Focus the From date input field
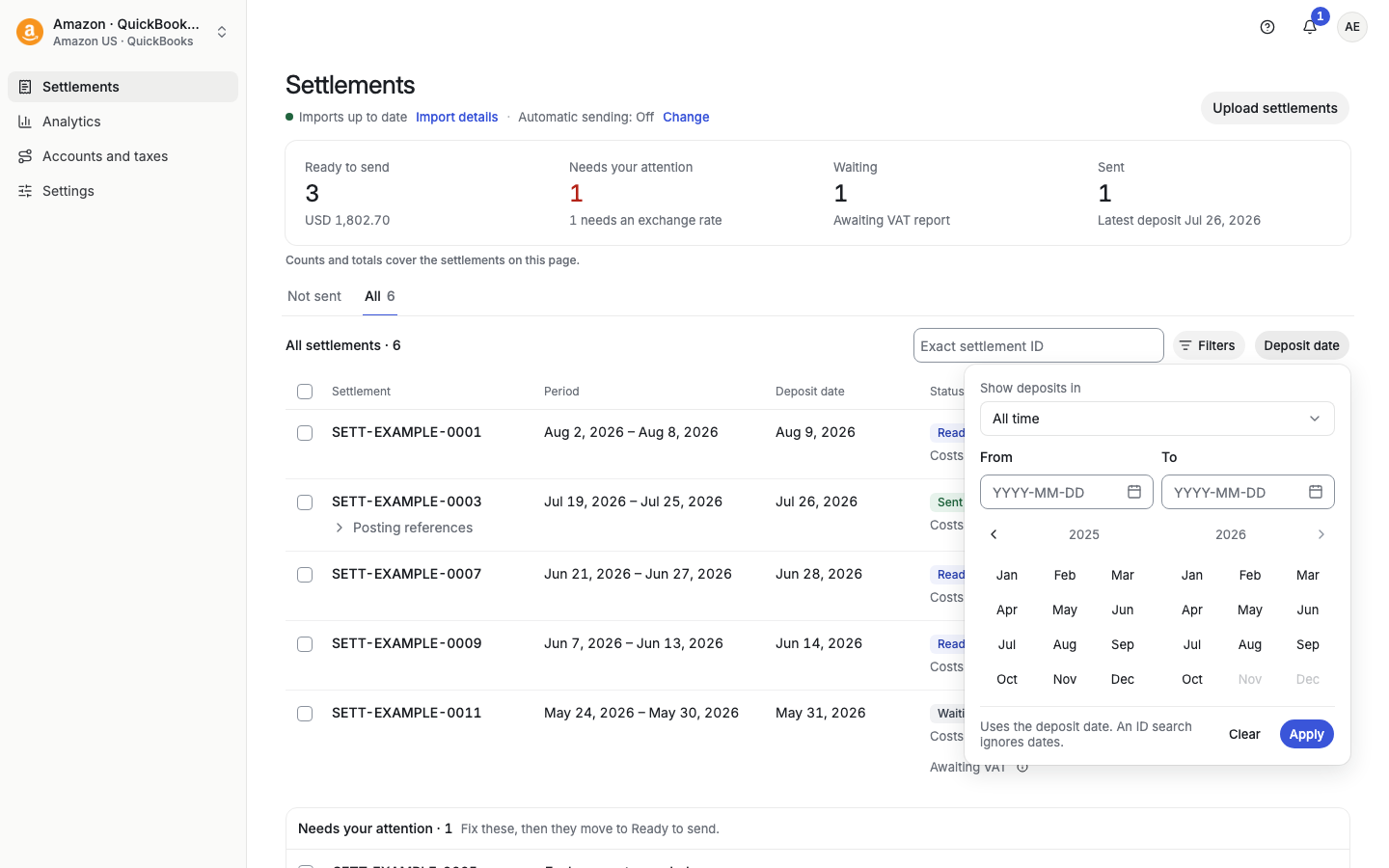1389x868 pixels. click(1067, 492)
